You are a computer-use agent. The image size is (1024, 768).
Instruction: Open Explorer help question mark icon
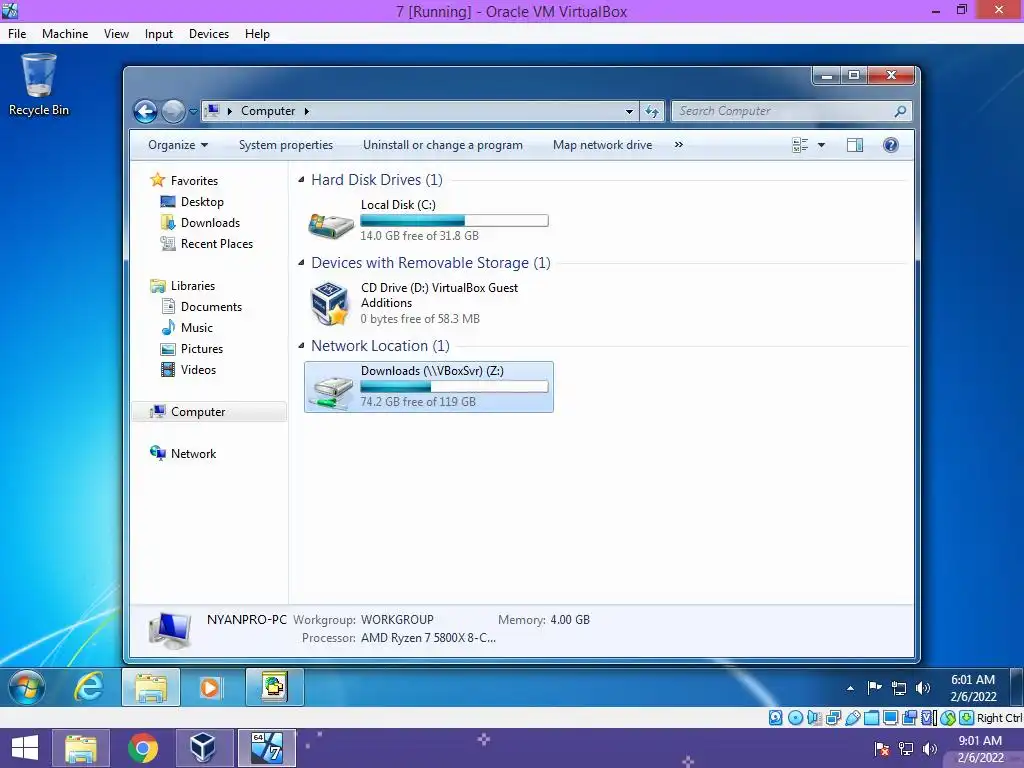click(x=890, y=145)
